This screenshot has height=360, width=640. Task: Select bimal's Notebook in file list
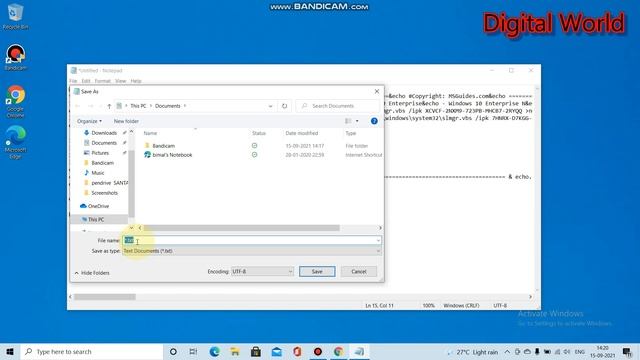pos(172,155)
